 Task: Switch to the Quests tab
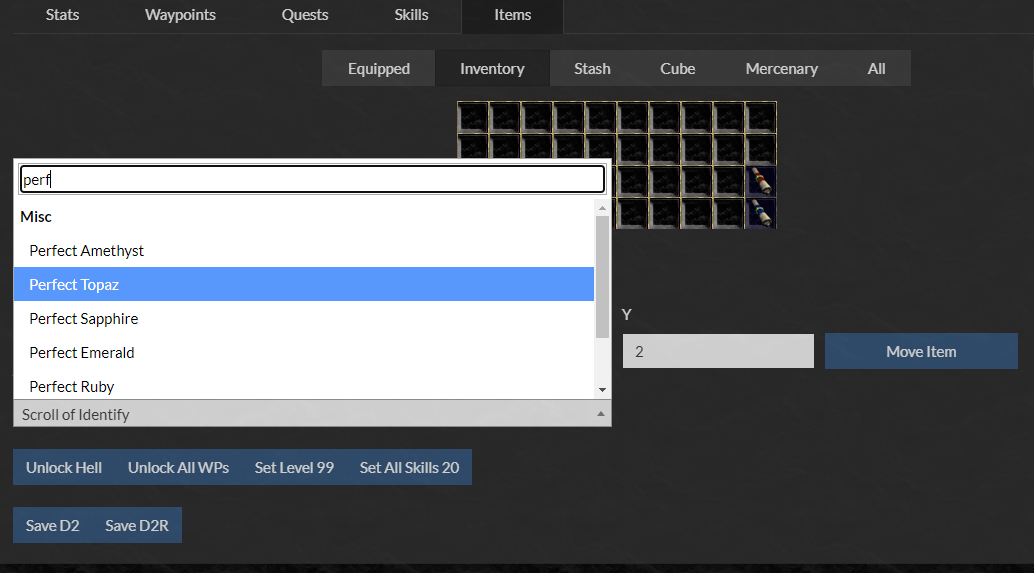pyautogui.click(x=305, y=15)
